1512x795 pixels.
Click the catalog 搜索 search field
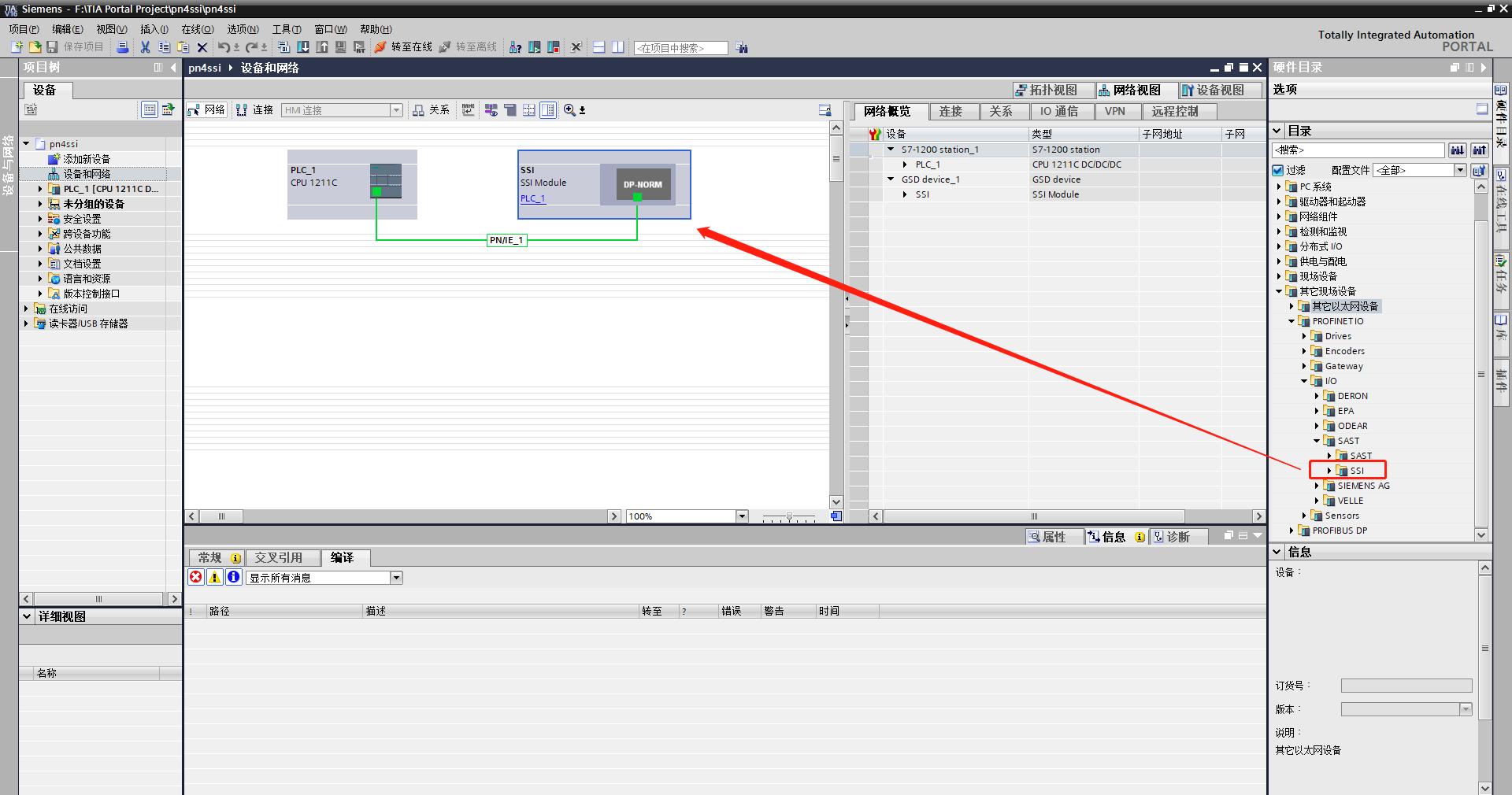pos(1358,150)
